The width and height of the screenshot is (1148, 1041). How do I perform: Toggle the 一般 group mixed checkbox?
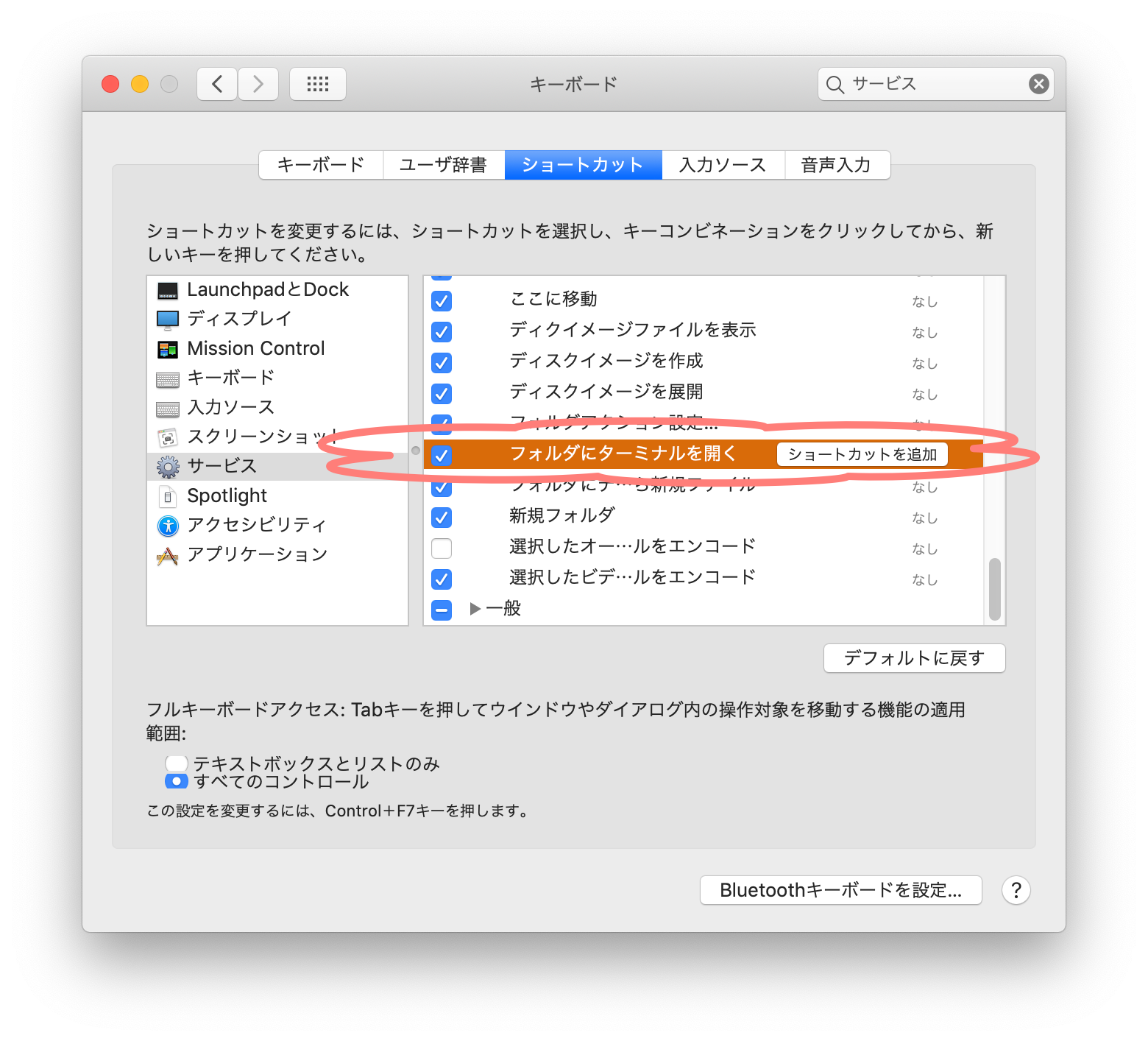click(x=442, y=610)
